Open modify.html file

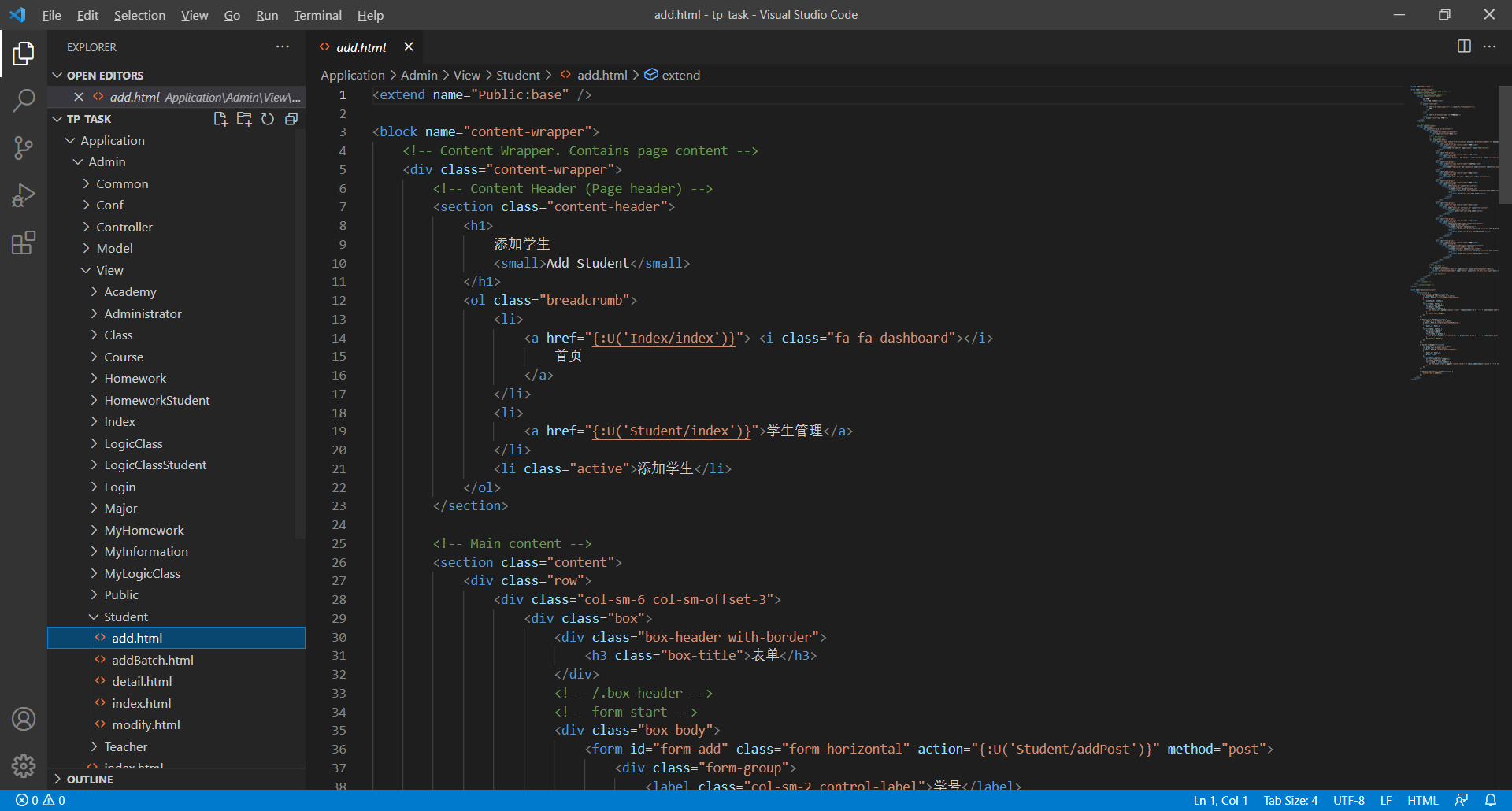click(x=176, y=724)
